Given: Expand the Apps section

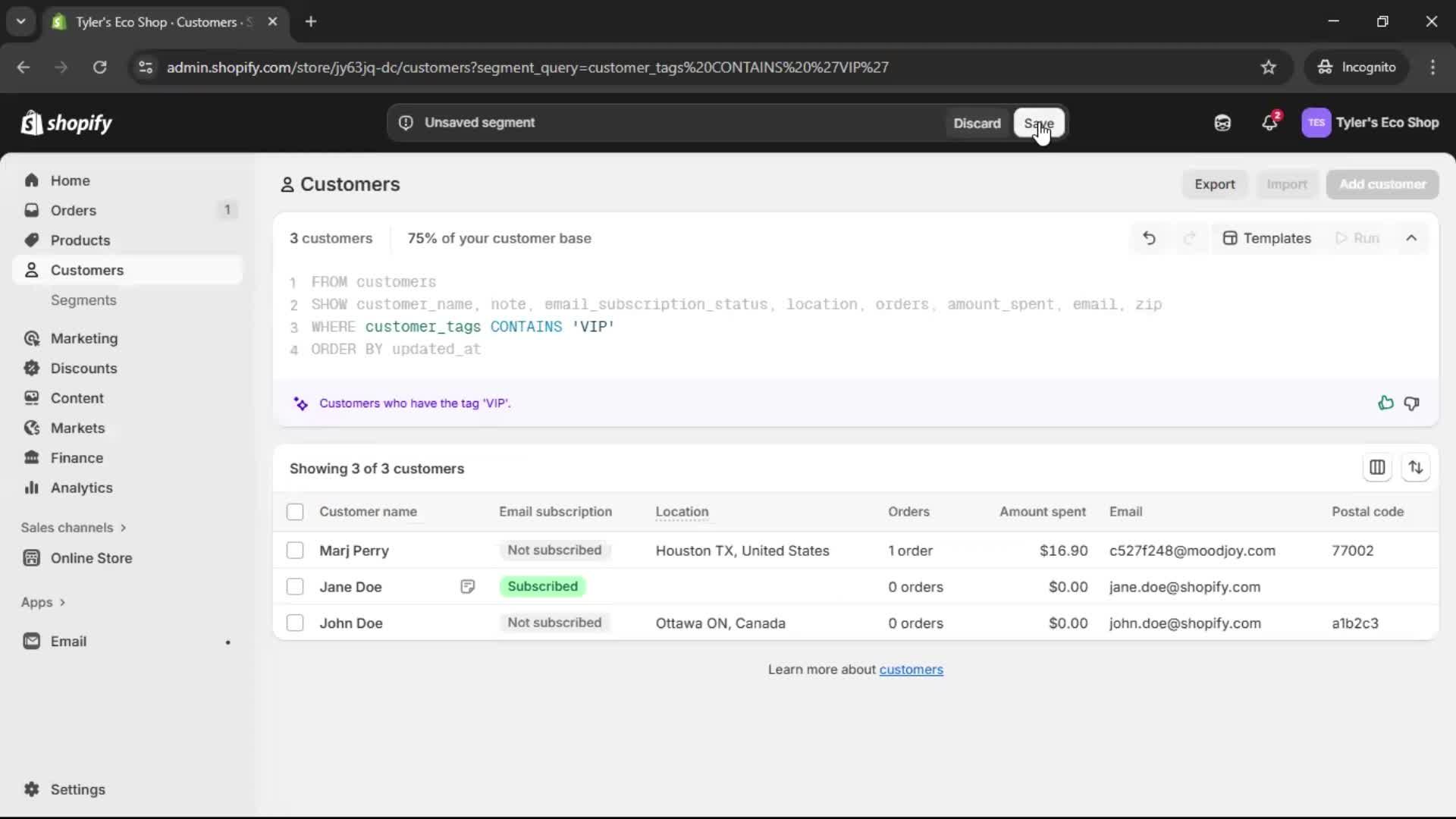Looking at the screenshot, I should [43, 602].
